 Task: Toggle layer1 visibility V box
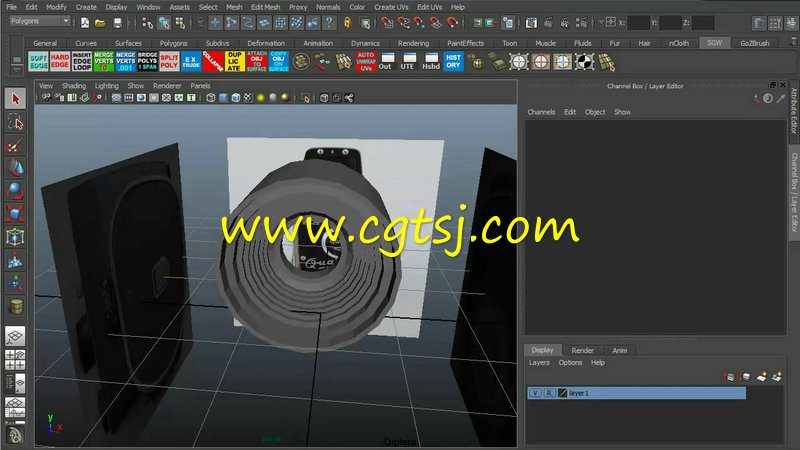tap(535, 393)
